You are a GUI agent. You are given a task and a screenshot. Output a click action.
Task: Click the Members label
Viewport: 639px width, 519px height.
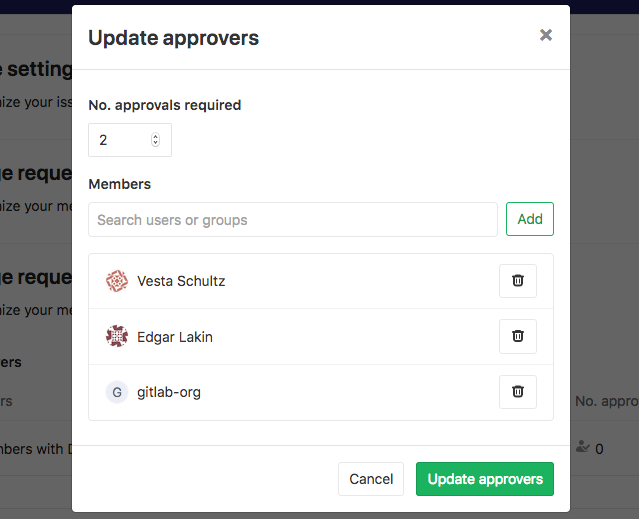(120, 184)
